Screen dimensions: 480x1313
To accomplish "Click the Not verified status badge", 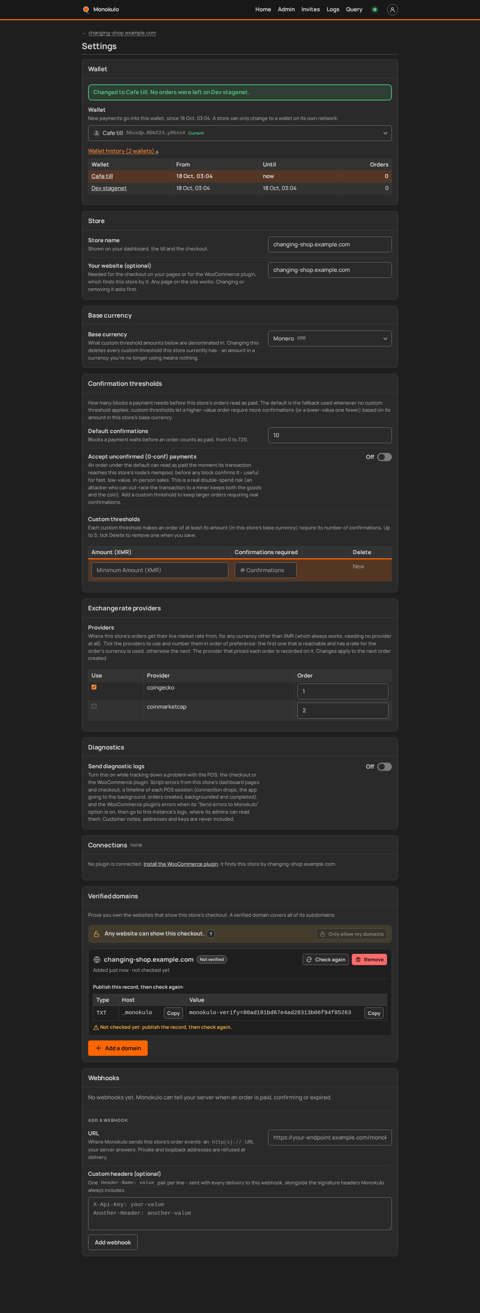I will pyautogui.click(x=212, y=959).
